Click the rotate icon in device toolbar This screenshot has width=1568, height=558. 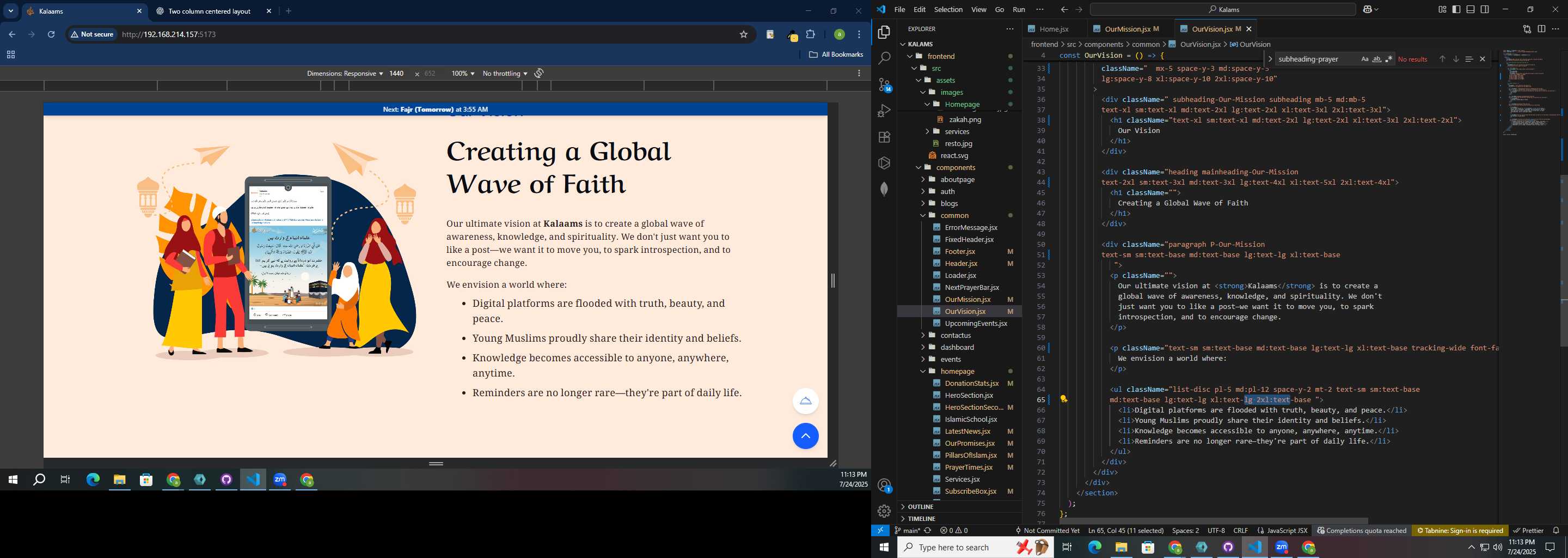click(538, 73)
